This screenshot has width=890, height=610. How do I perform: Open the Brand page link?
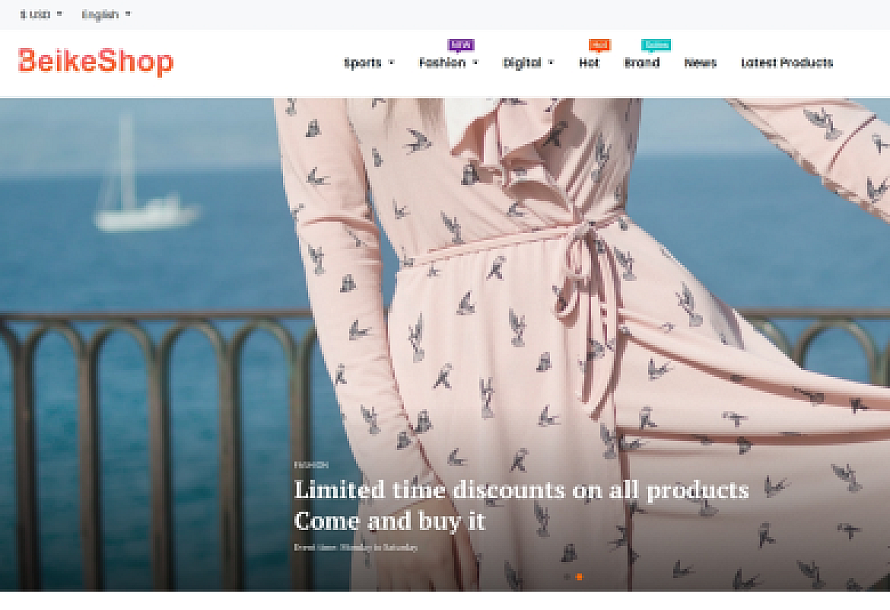click(x=642, y=62)
